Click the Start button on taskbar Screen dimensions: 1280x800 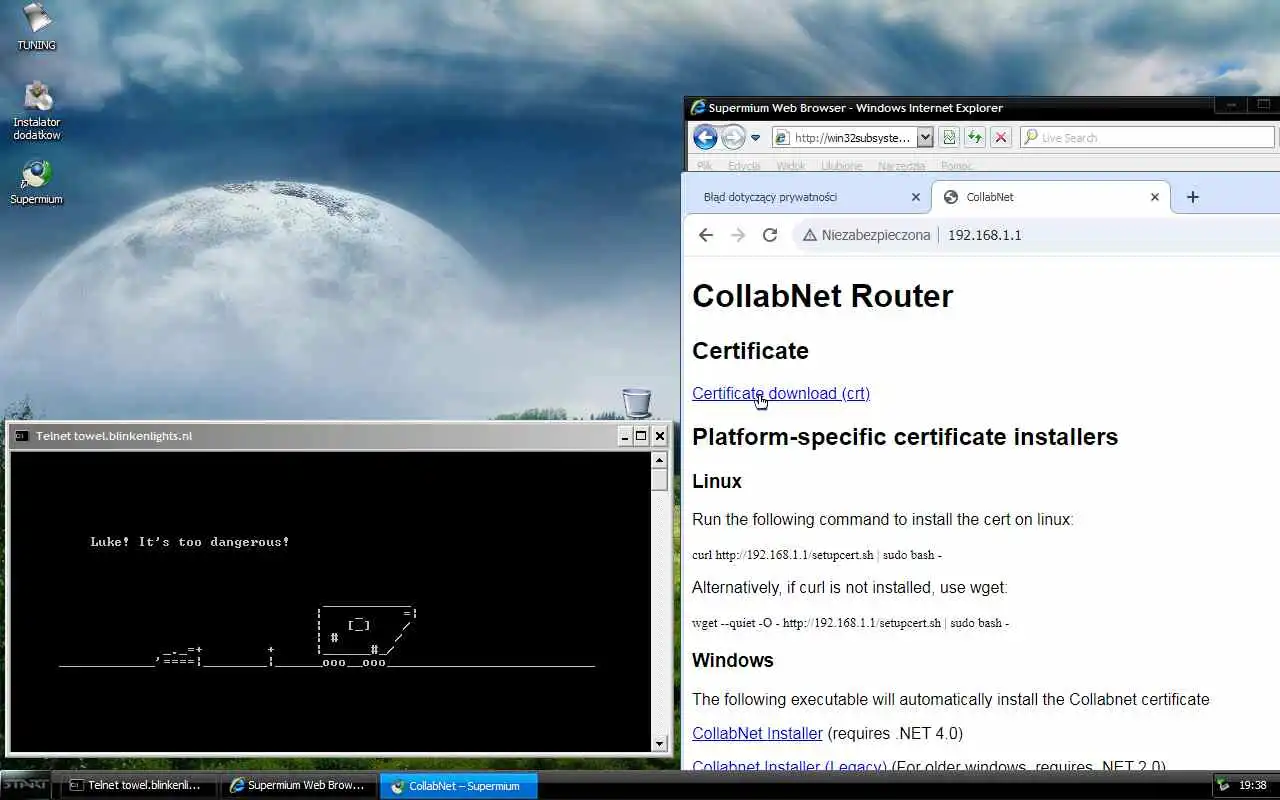click(24, 786)
